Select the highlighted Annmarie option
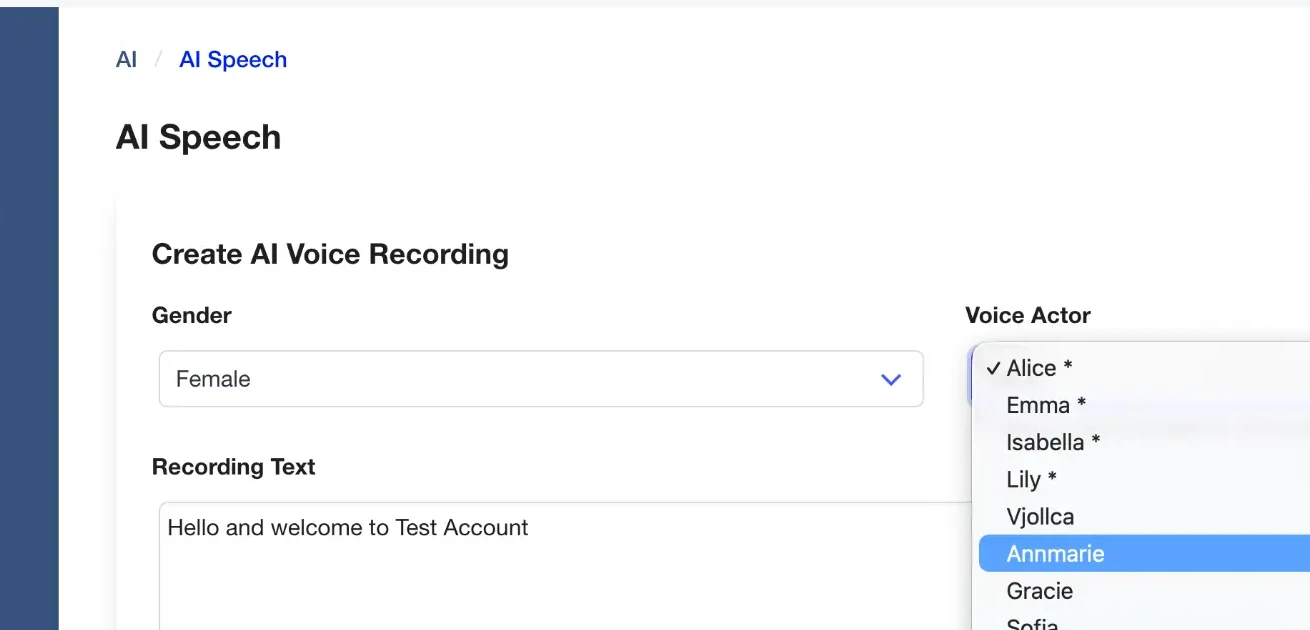This screenshot has height=630, width=1310. (1055, 554)
